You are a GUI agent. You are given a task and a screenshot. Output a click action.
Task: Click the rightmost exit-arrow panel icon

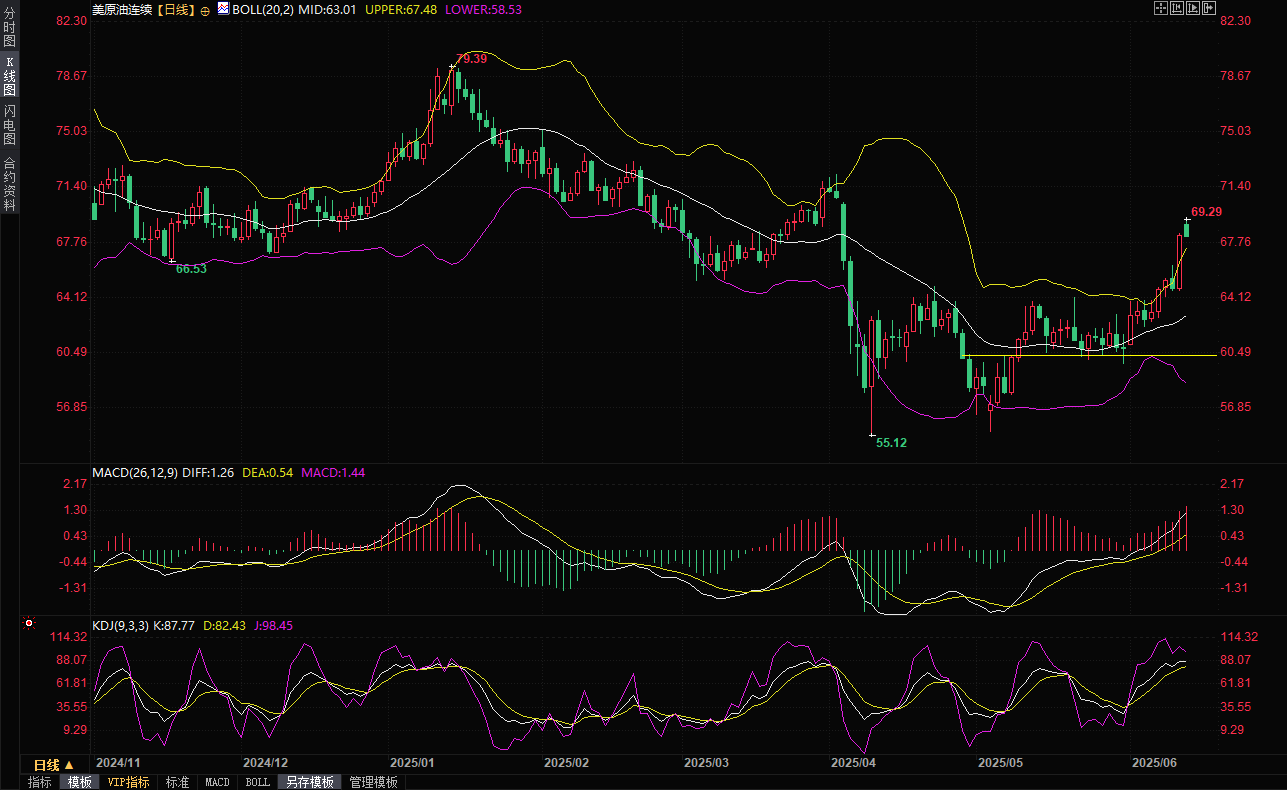1209,8
